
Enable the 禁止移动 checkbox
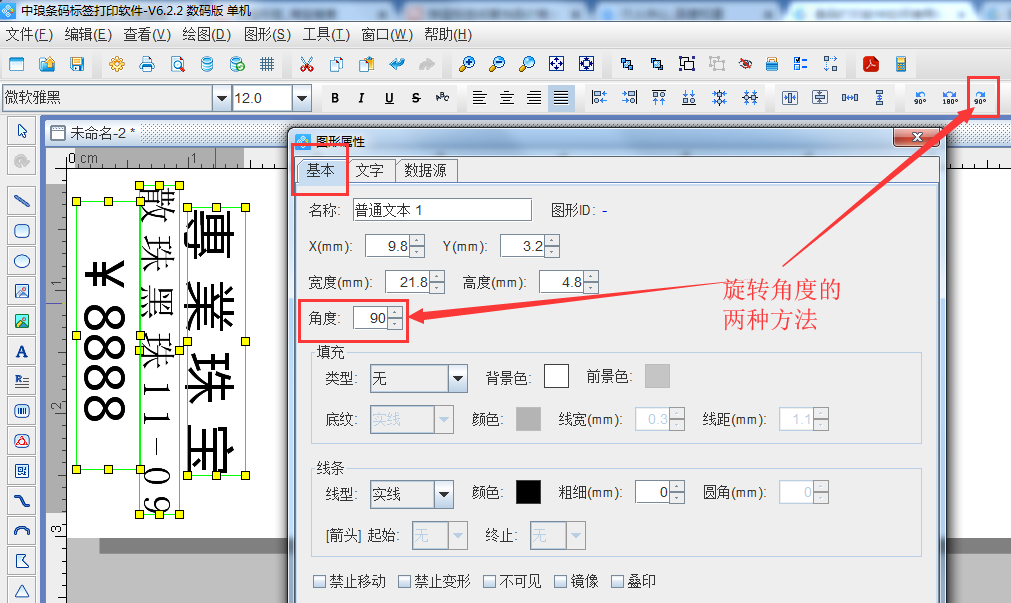[x=320, y=581]
